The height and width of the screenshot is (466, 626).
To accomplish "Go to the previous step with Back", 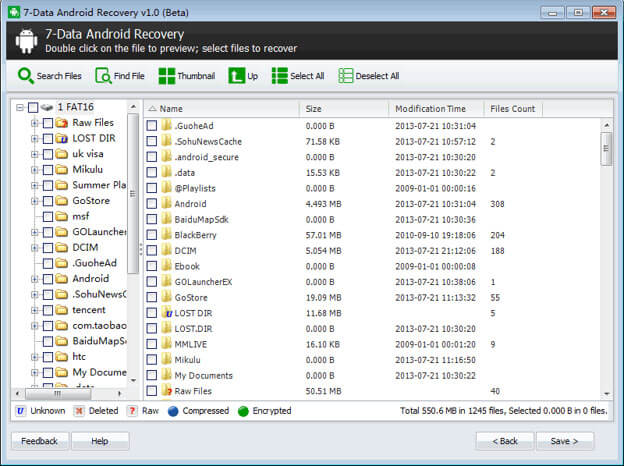I will pyautogui.click(x=505, y=441).
